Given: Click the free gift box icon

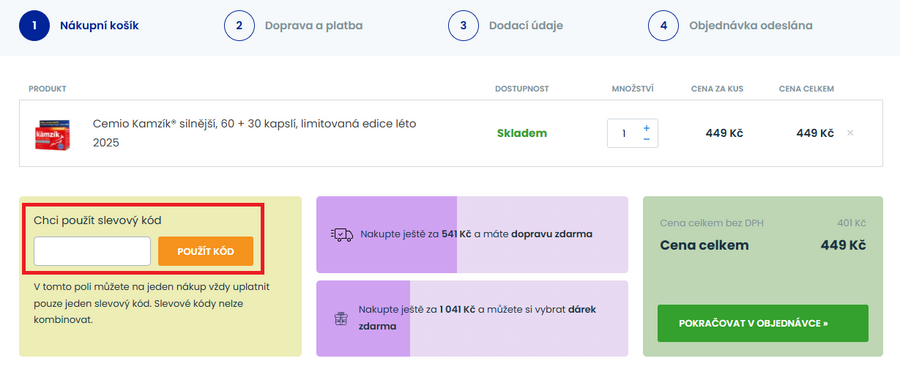Looking at the screenshot, I should pos(341,319).
